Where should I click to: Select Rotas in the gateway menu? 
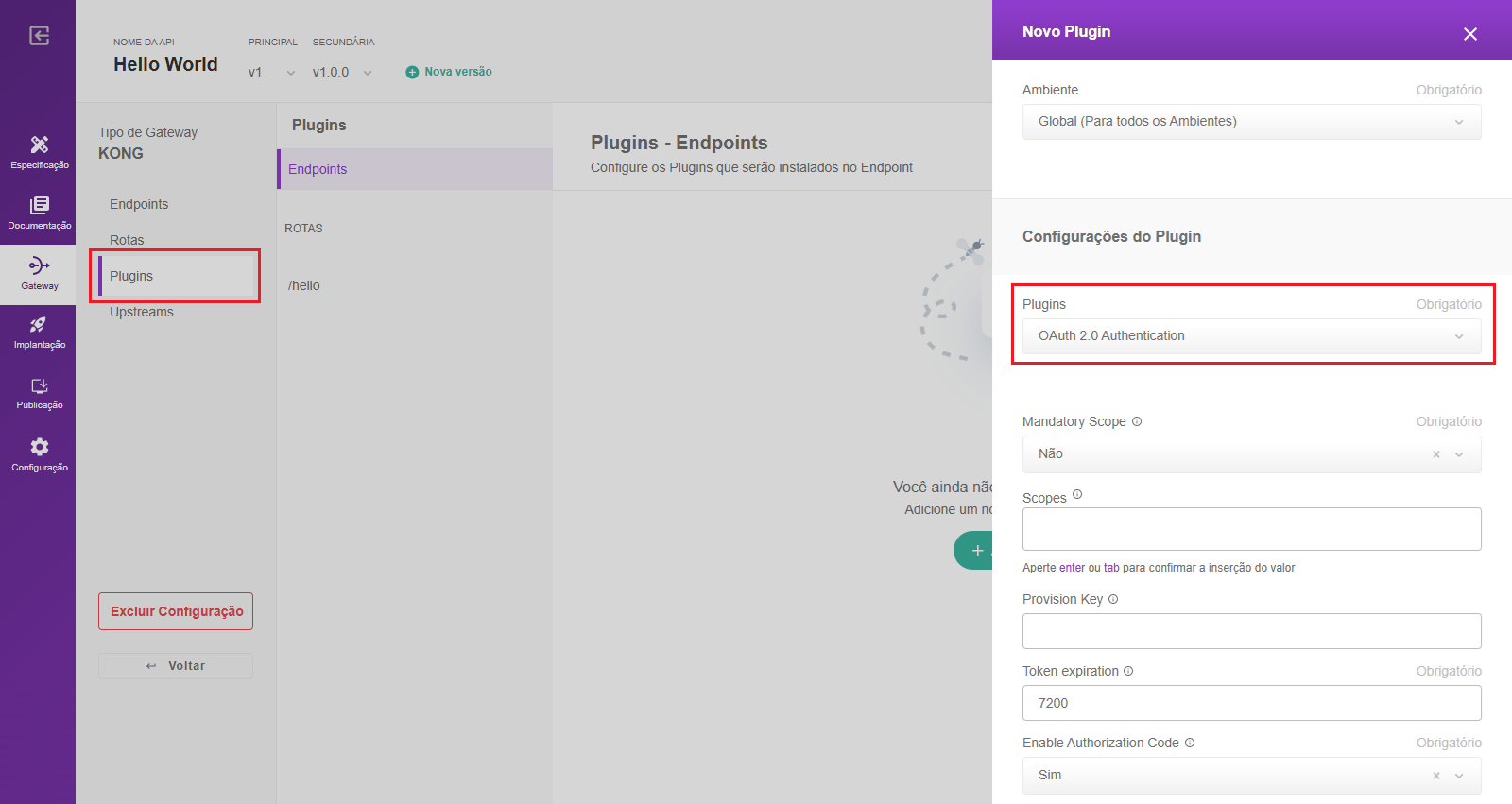(x=127, y=240)
